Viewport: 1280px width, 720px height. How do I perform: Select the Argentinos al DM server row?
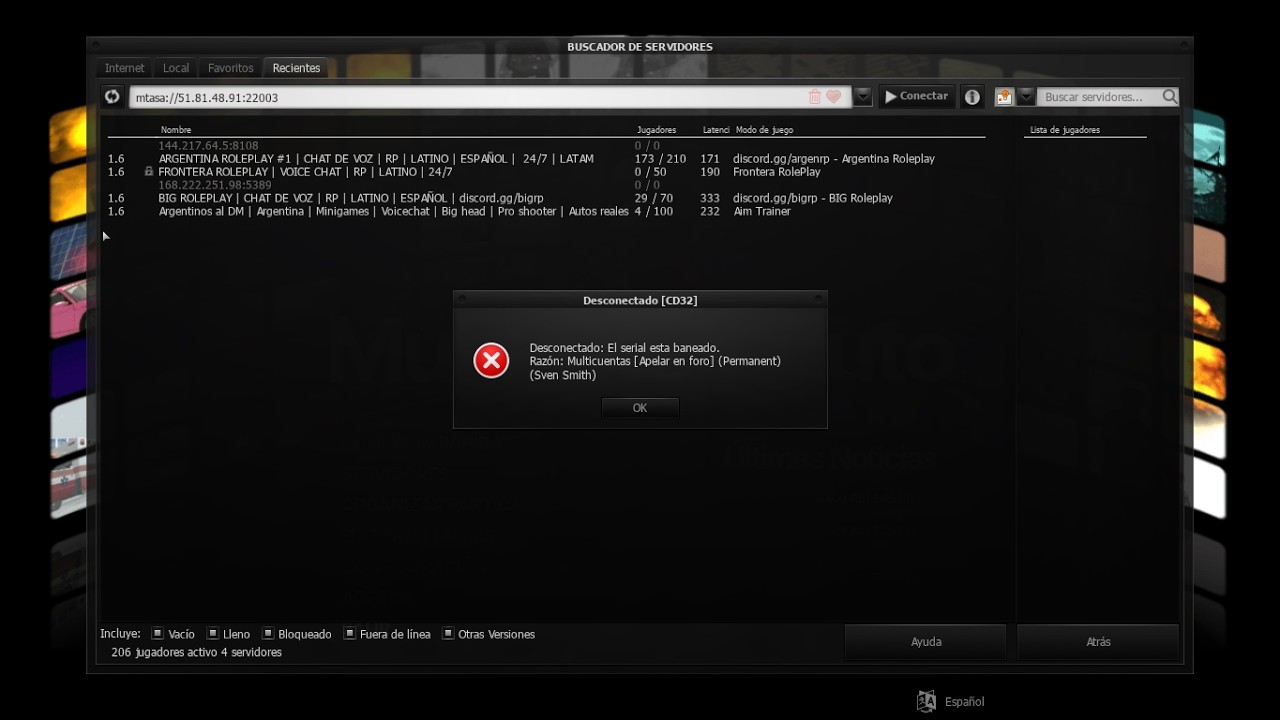click(x=546, y=211)
